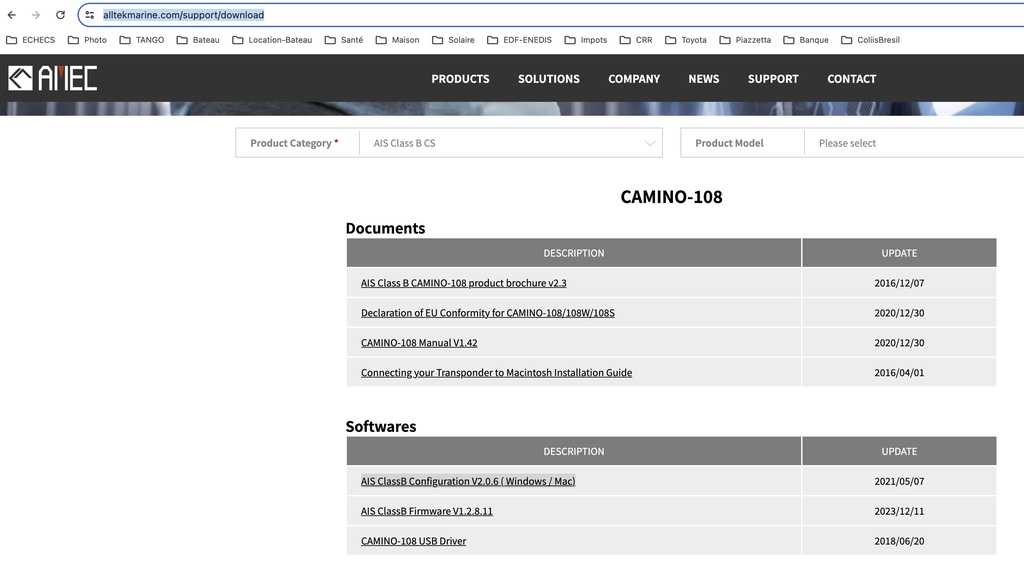Download AIS ClassB Configuration V2.0.6
Image resolution: width=1024 pixels, height=569 pixels.
click(x=468, y=481)
